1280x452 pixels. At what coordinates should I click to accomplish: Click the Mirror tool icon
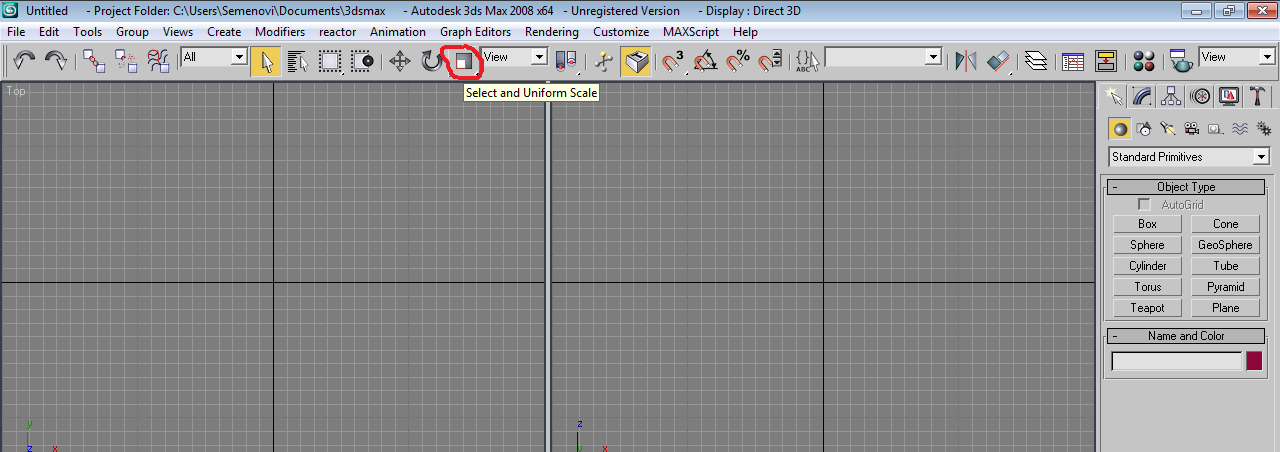click(965, 62)
